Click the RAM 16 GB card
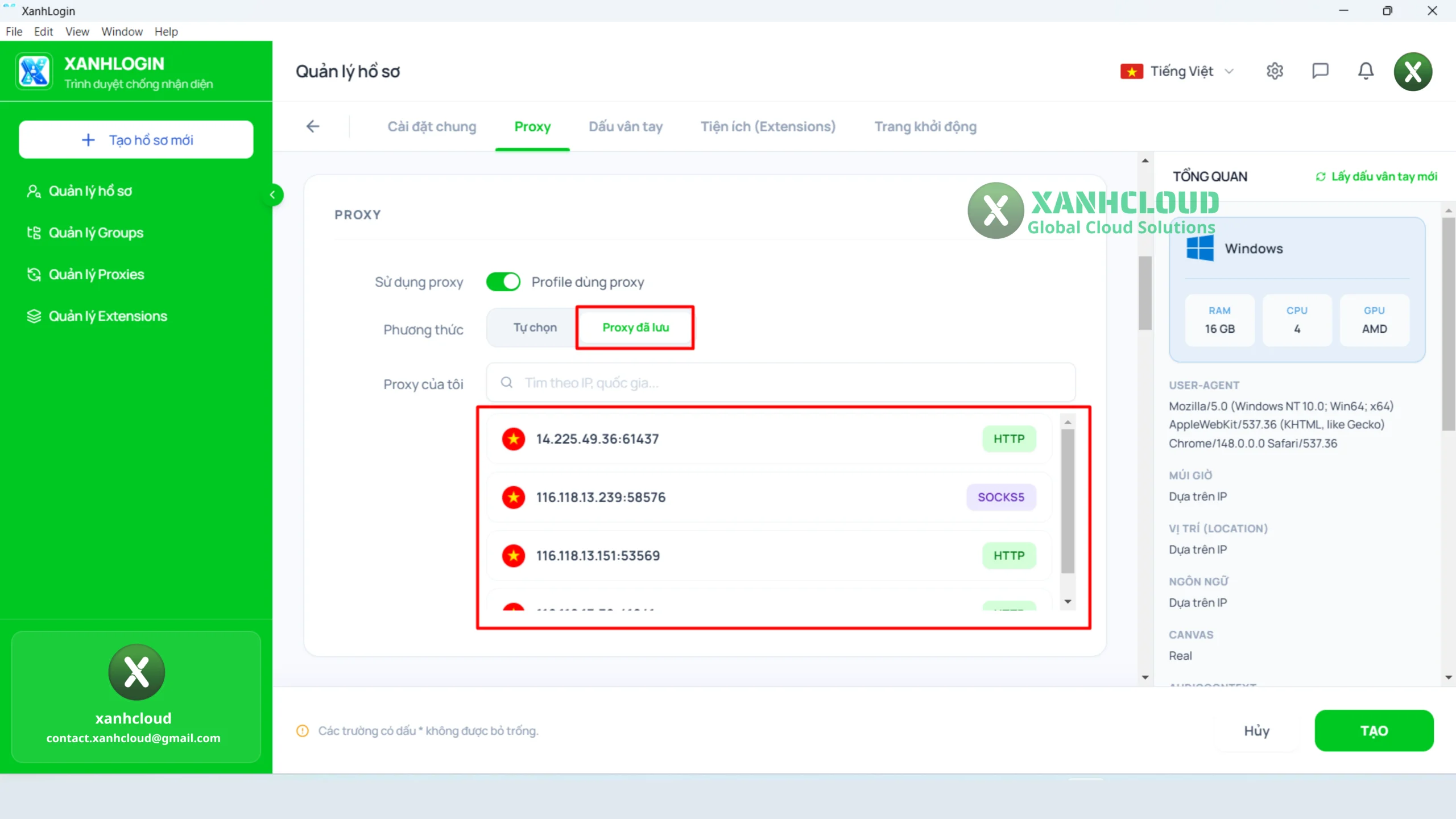The height and width of the screenshot is (819, 1456). 1219,320
